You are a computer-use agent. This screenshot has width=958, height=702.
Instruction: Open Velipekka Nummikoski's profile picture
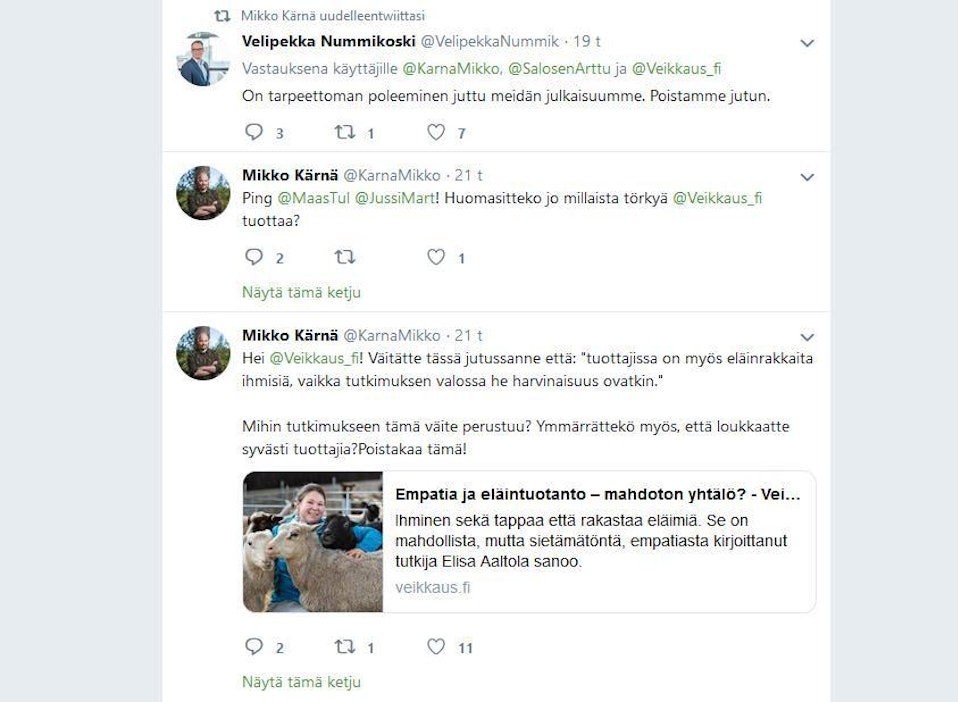(203, 59)
